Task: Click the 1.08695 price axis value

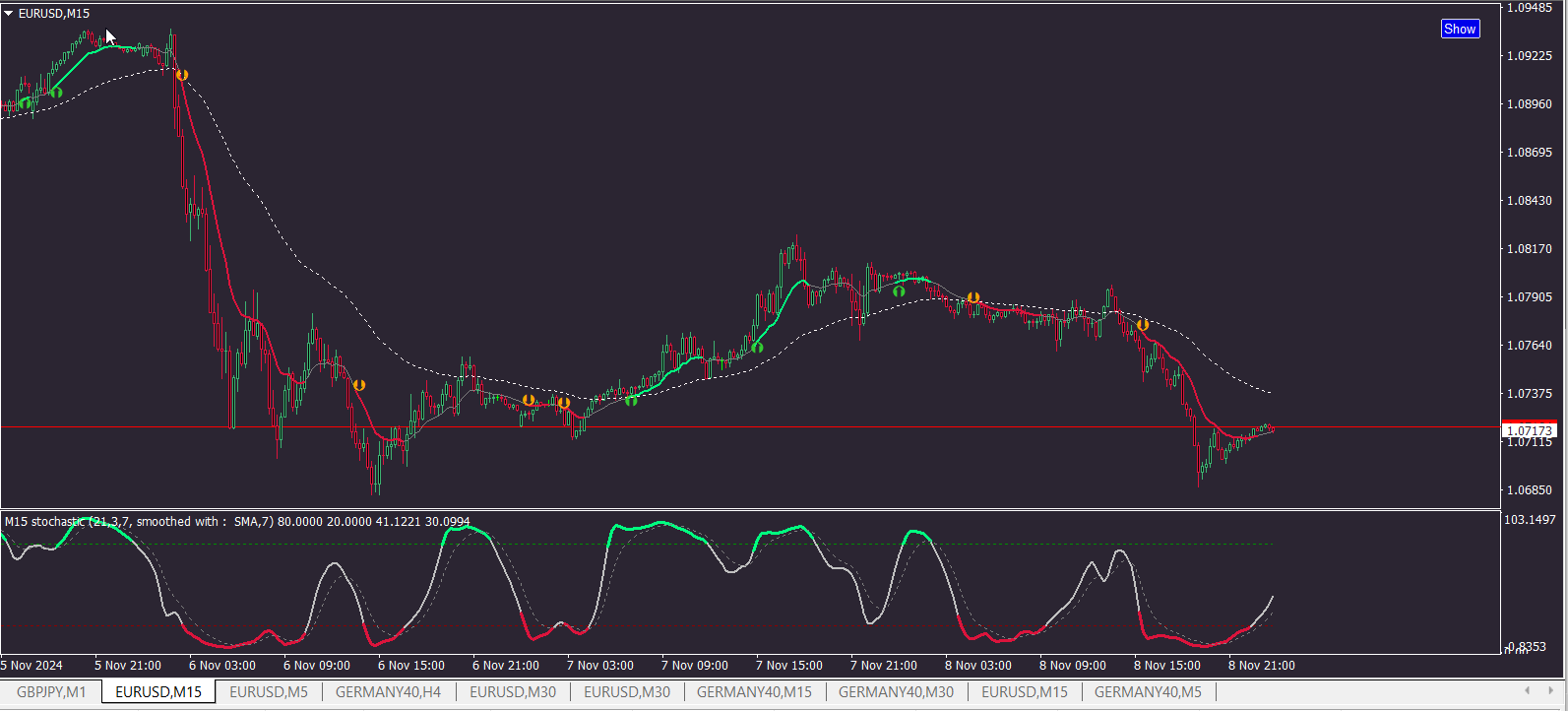Action: pyautogui.click(x=1530, y=153)
